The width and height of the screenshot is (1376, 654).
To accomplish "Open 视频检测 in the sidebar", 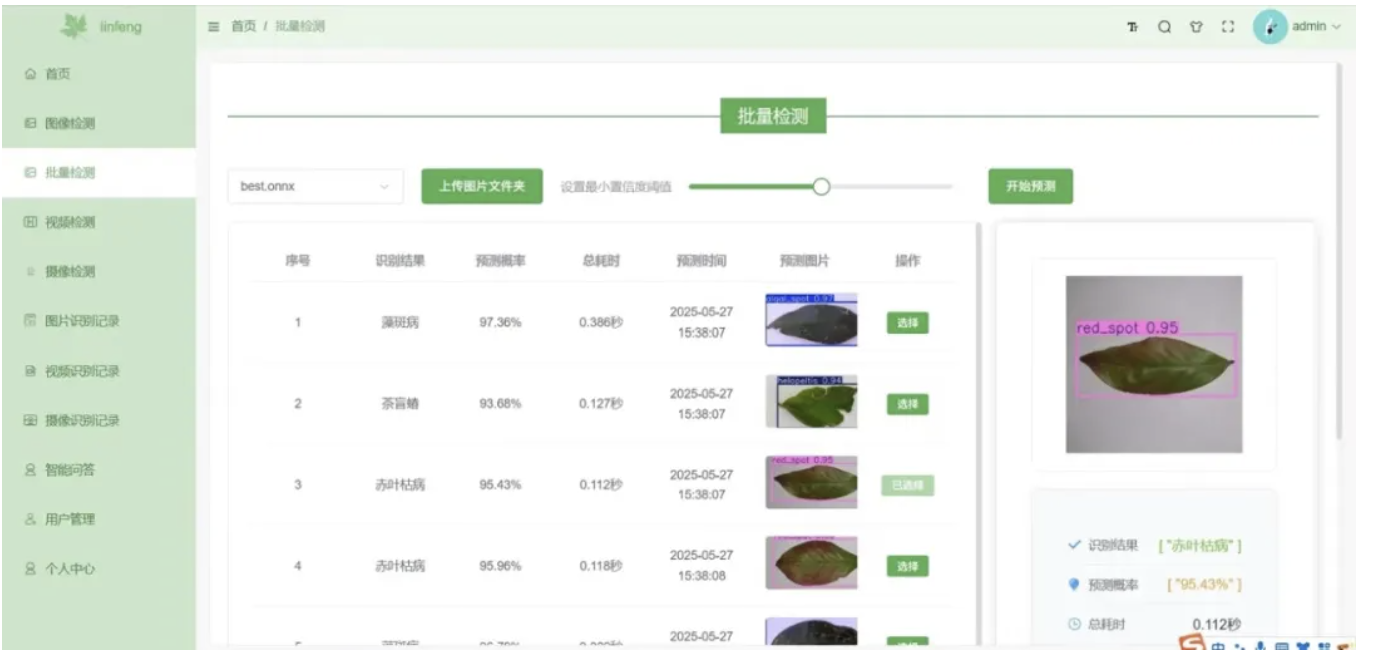I will (x=98, y=222).
